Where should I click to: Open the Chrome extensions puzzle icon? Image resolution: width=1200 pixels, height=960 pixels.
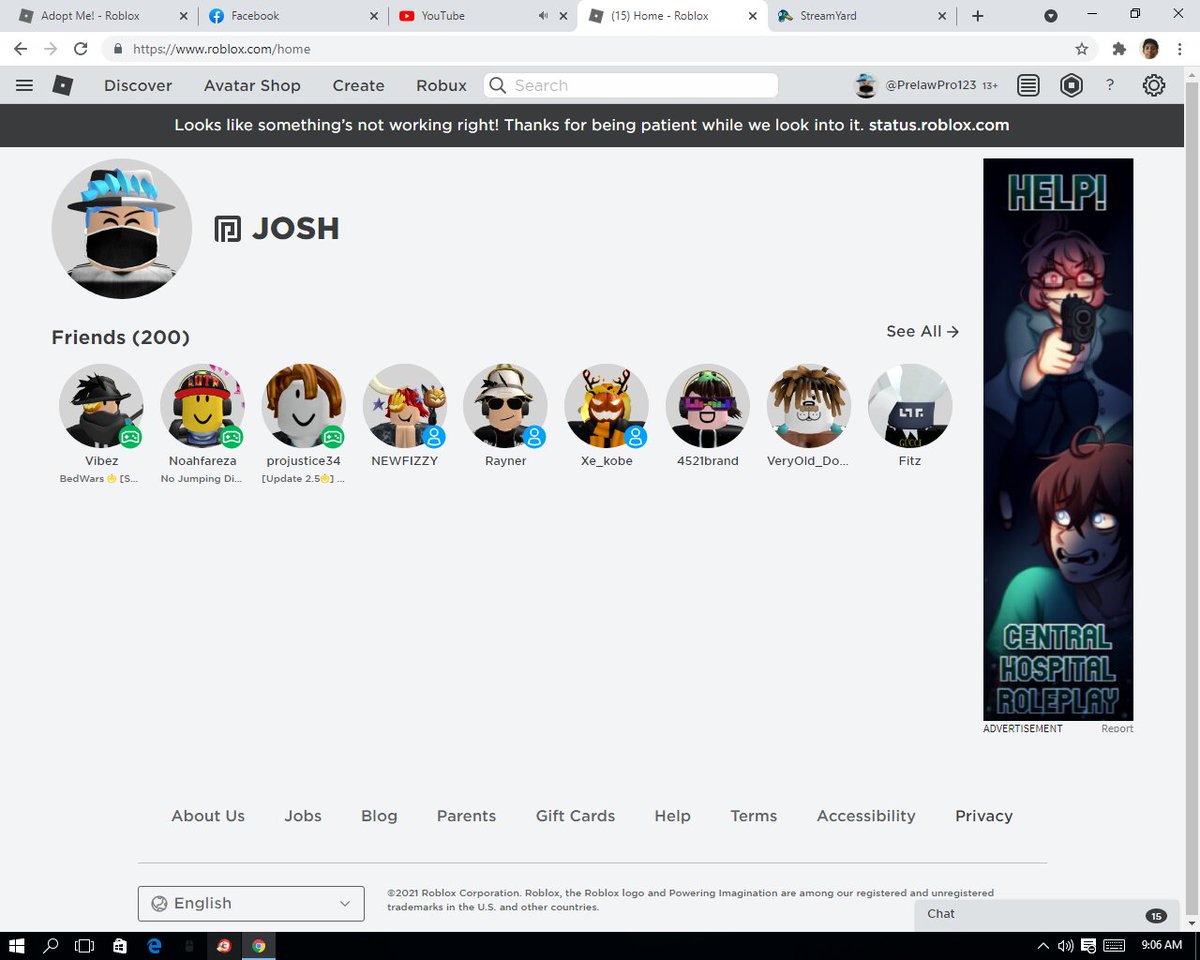click(x=1119, y=48)
